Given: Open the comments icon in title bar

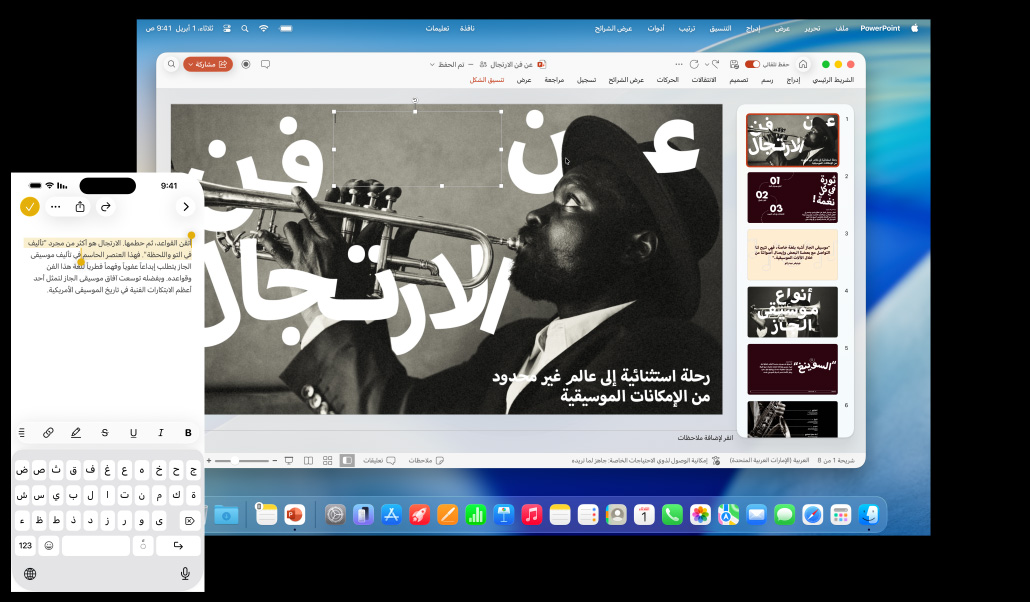Looking at the screenshot, I should coord(265,64).
